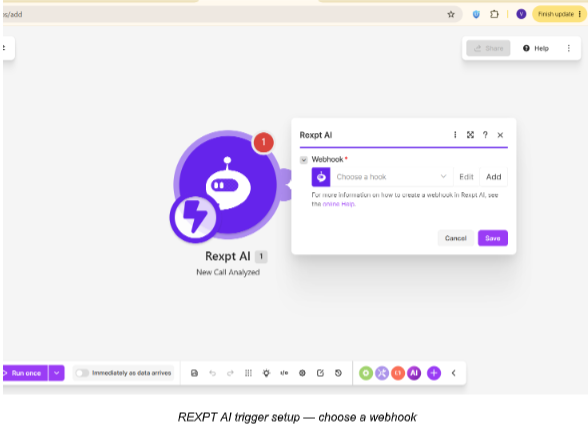The image size is (588, 429).
Task: Open the dialog's question mark help
Action: click(x=485, y=135)
